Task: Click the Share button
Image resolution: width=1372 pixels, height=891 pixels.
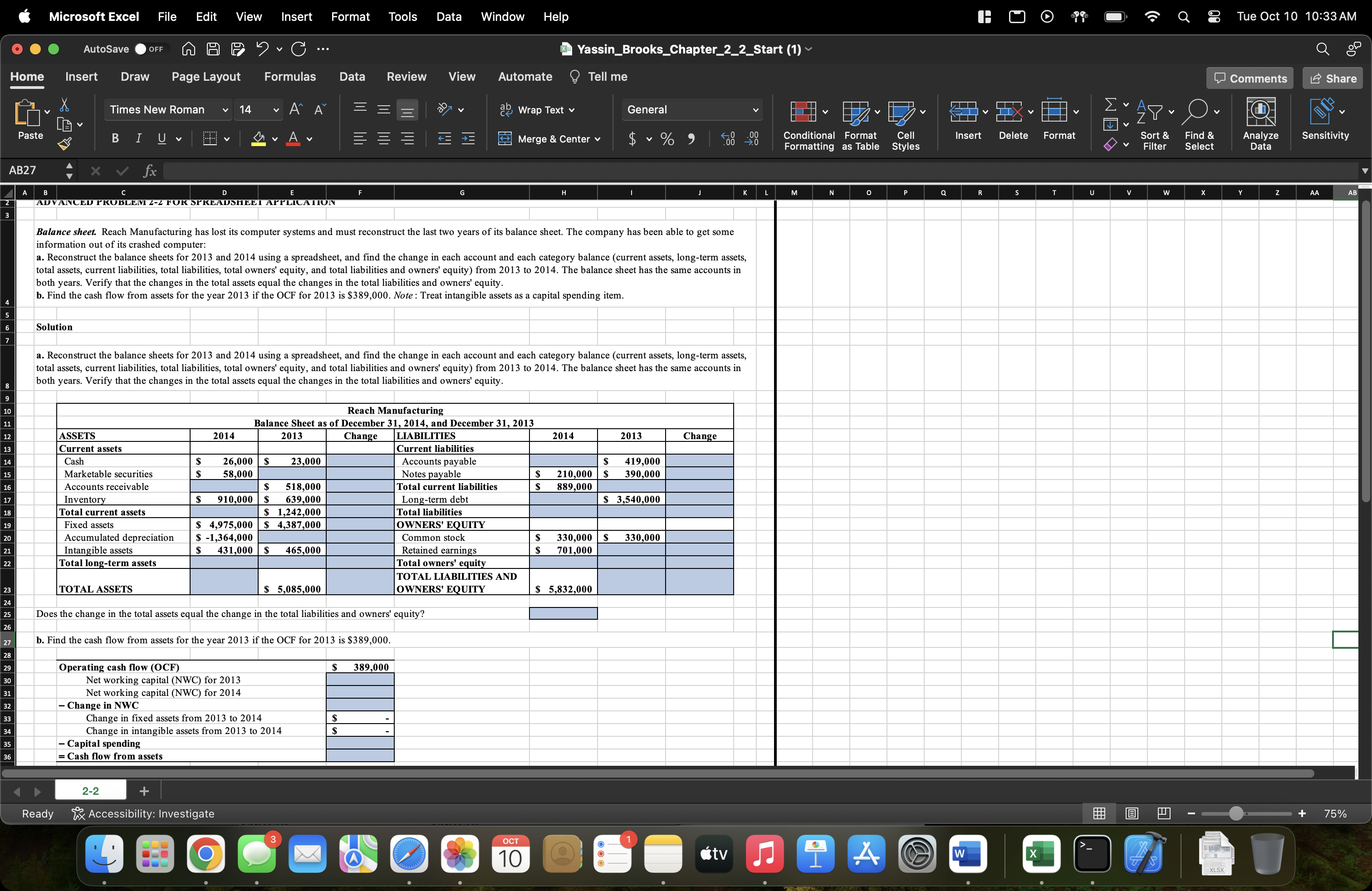Action: [x=1332, y=78]
